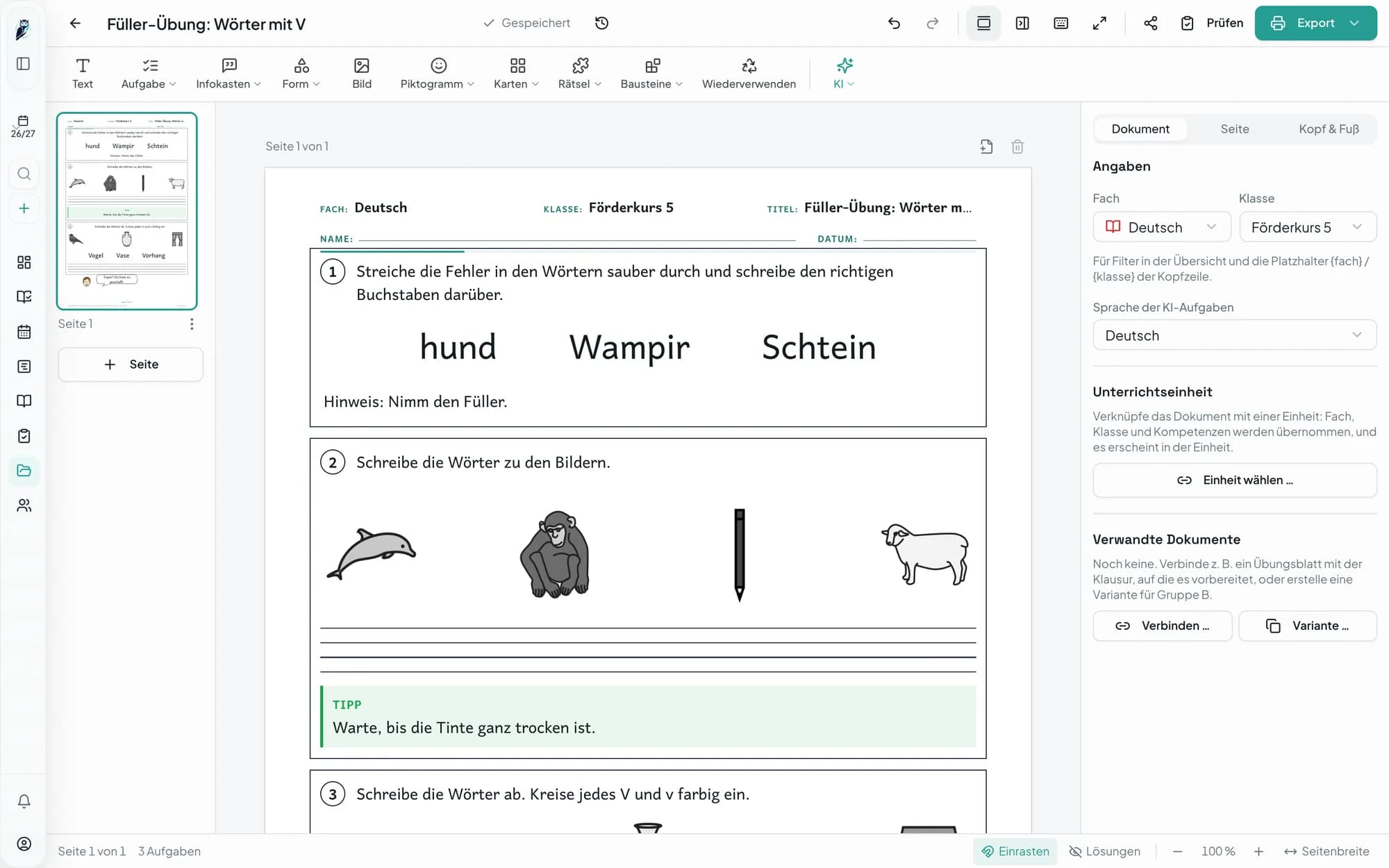Open version history clock icon
Image resolution: width=1389 pixels, height=868 pixels.
(601, 23)
